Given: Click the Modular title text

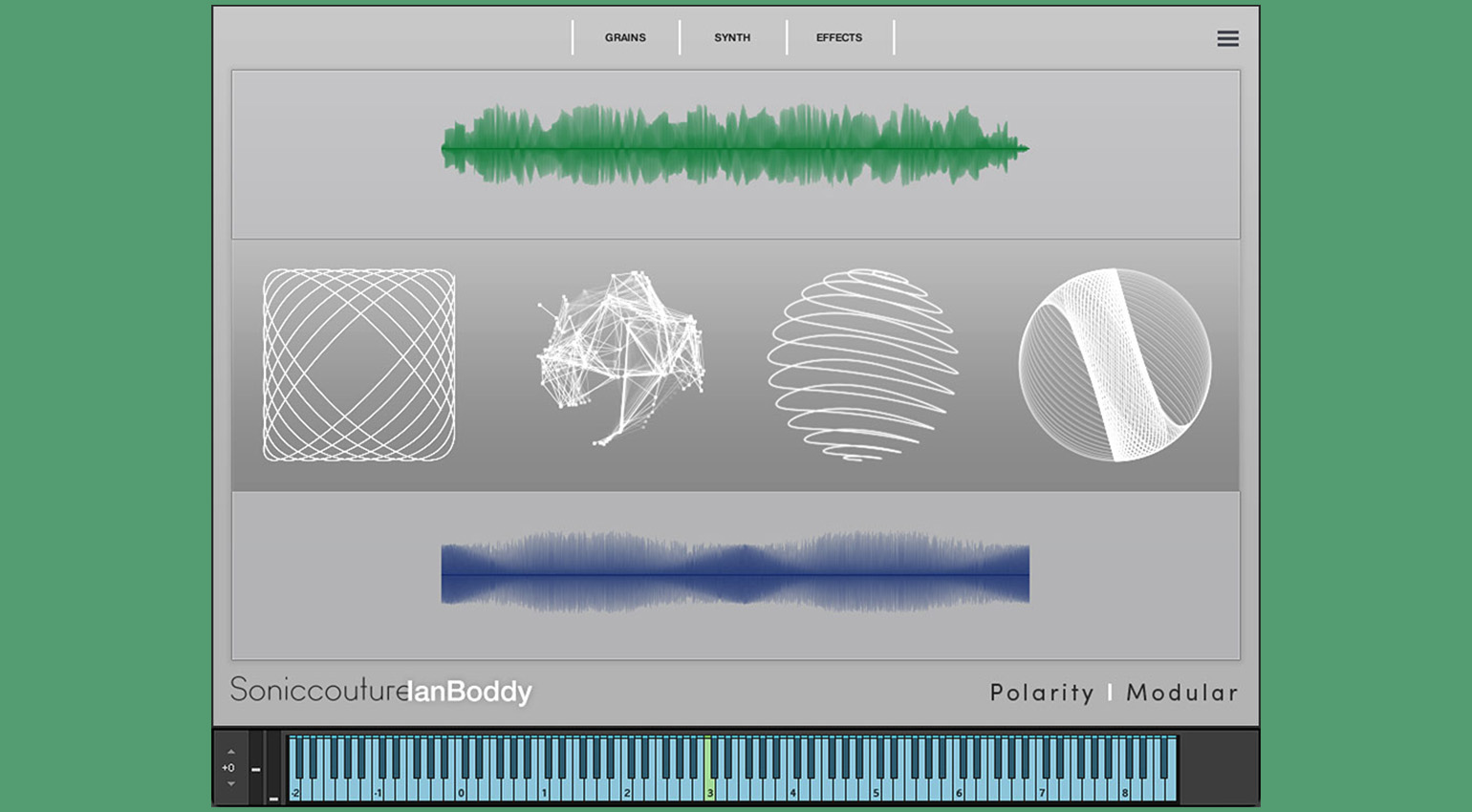Looking at the screenshot, I should tap(1181, 693).
